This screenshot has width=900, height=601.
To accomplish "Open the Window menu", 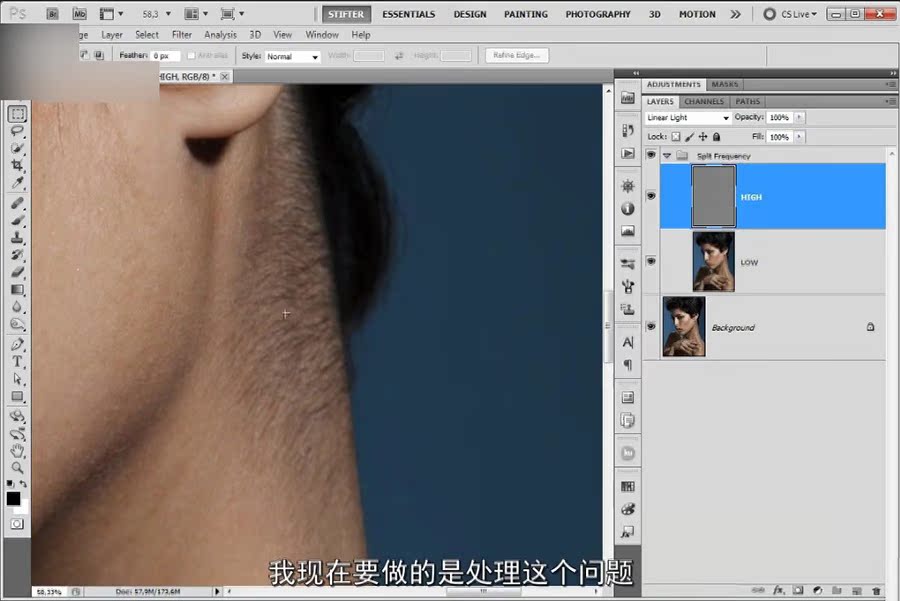I will point(322,34).
